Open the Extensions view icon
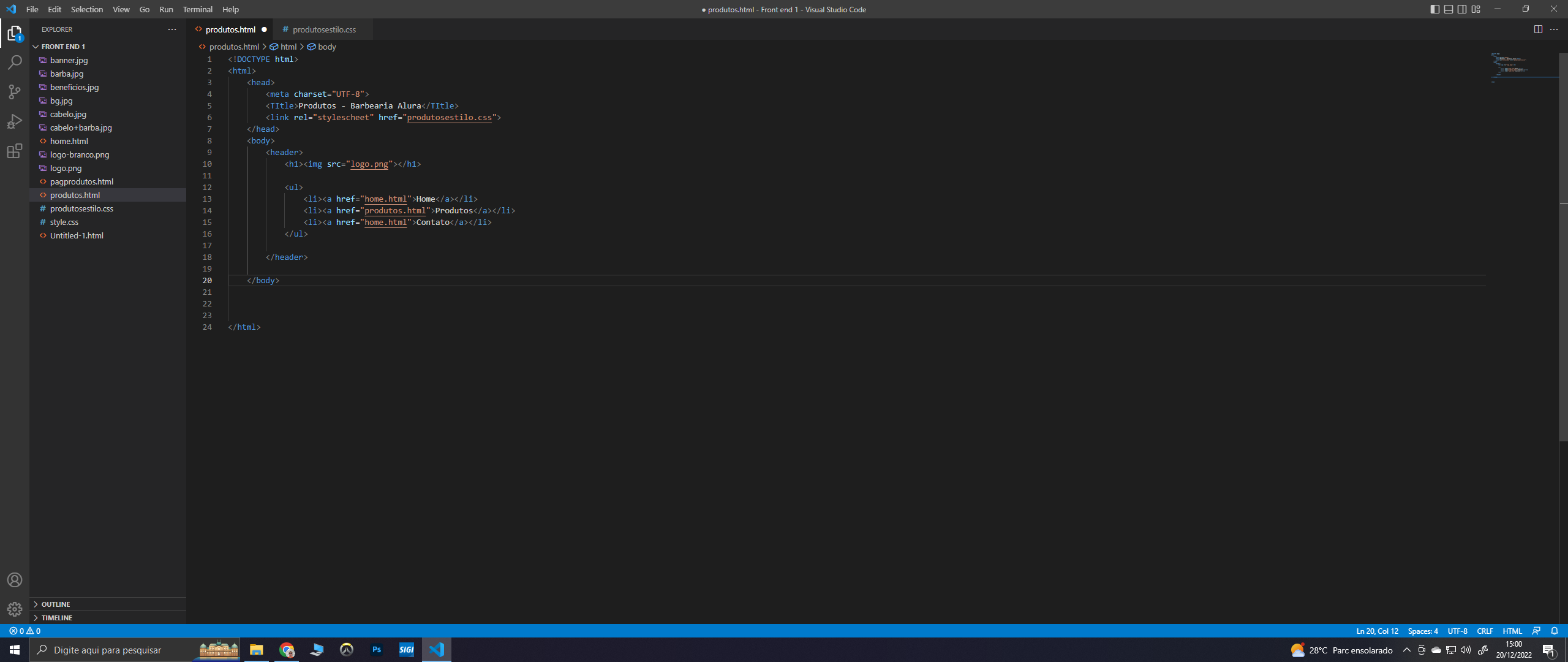 (15, 151)
